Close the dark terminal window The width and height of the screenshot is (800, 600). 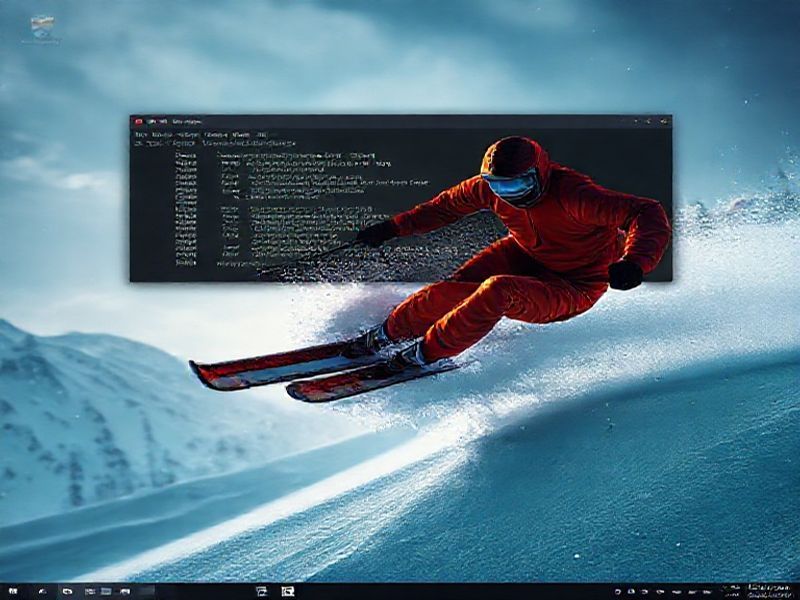(x=664, y=121)
